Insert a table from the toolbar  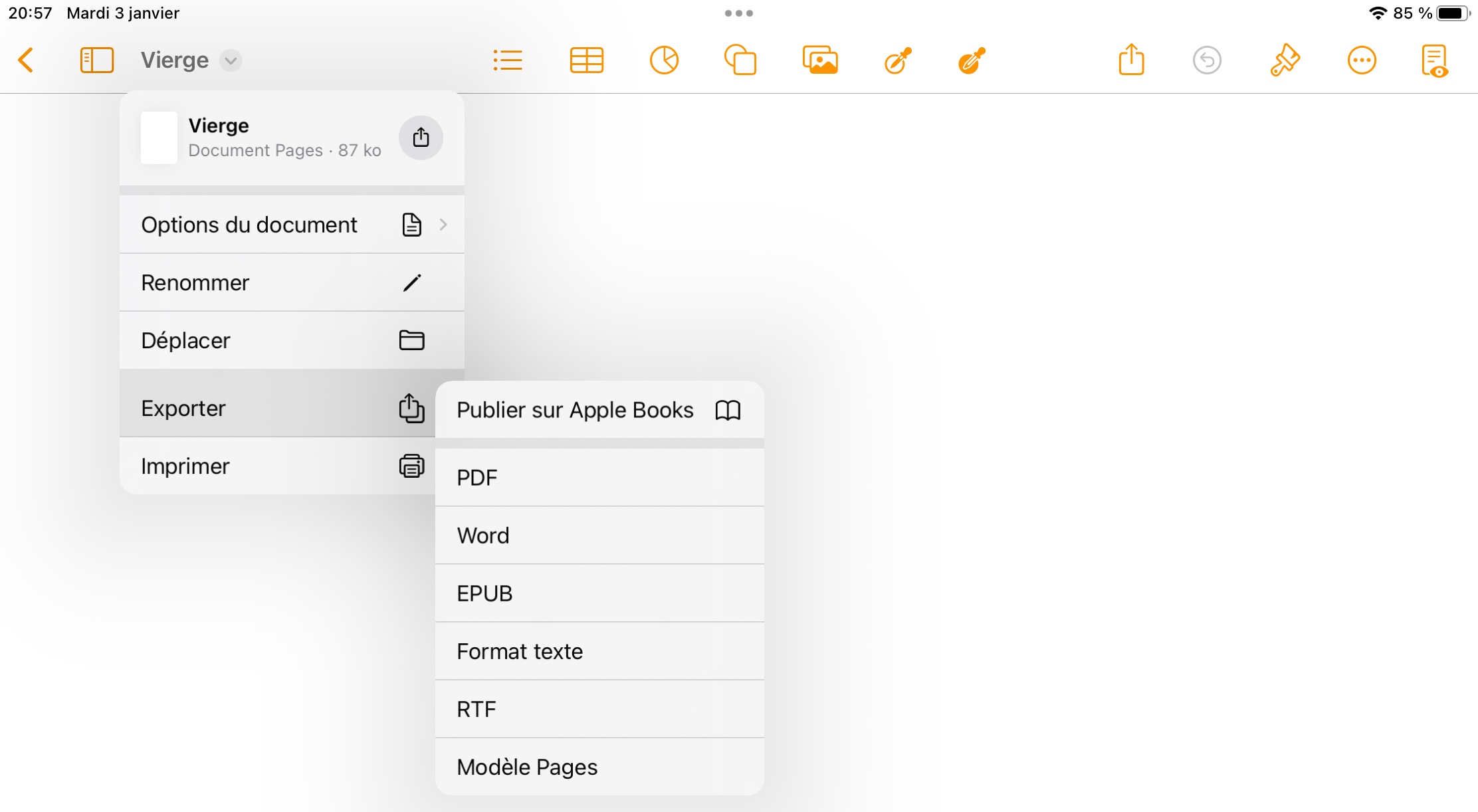[x=586, y=60]
